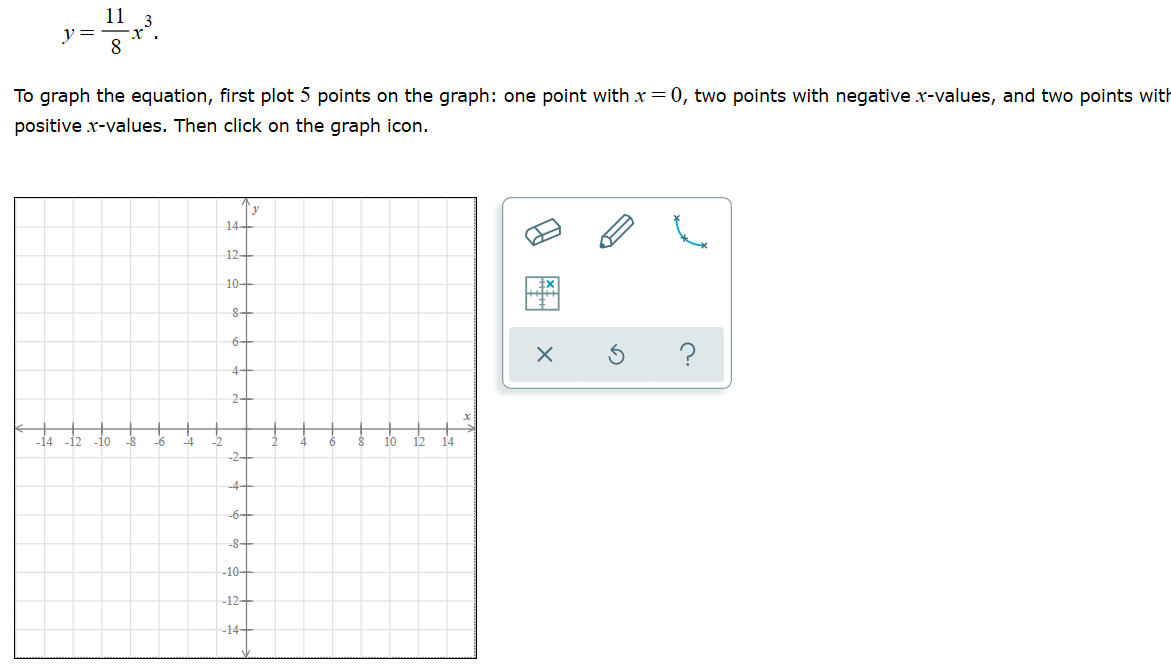This screenshot has height=669, width=1171.
Task: Click the y-axis label at 14
Action: (232, 226)
